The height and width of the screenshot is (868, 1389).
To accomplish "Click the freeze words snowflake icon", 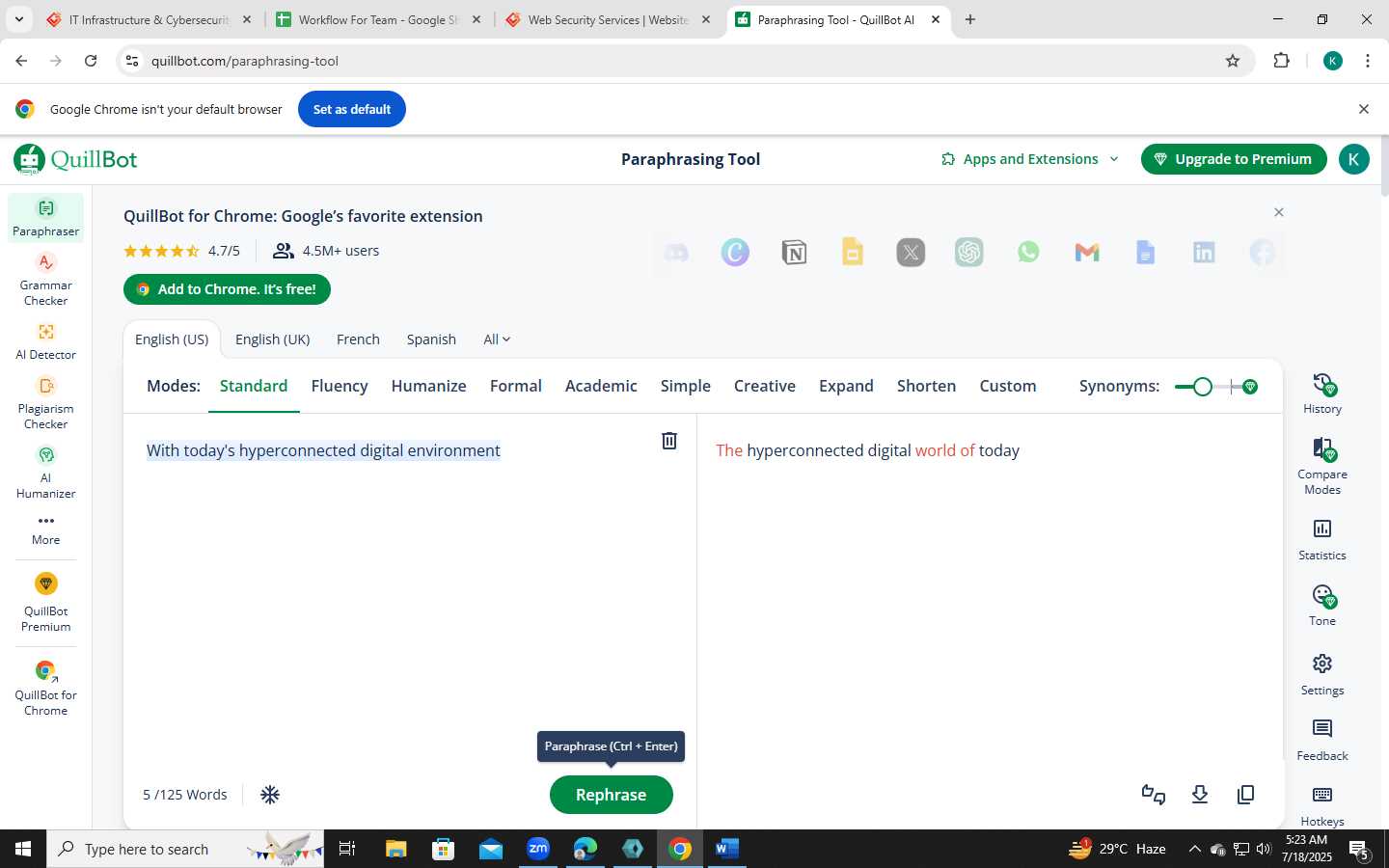I will [270, 795].
